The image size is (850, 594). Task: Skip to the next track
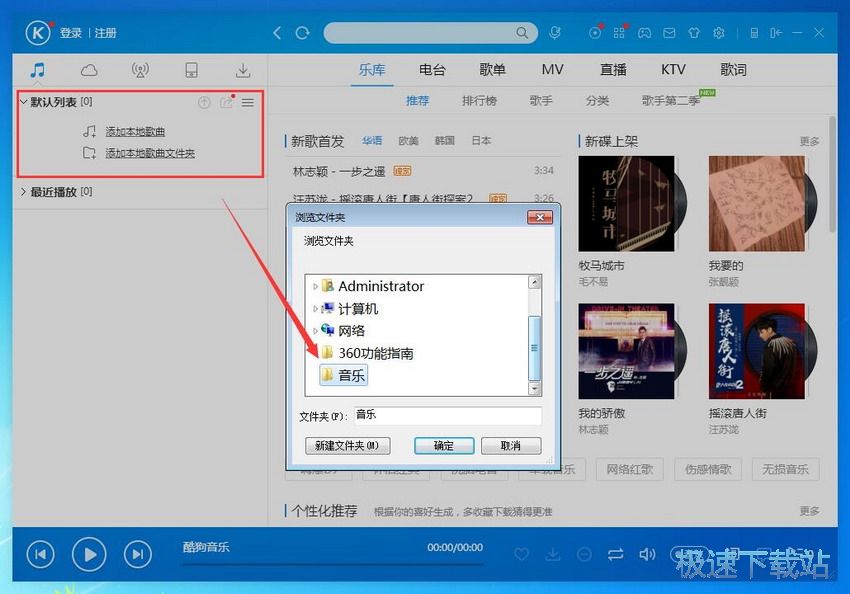(138, 554)
